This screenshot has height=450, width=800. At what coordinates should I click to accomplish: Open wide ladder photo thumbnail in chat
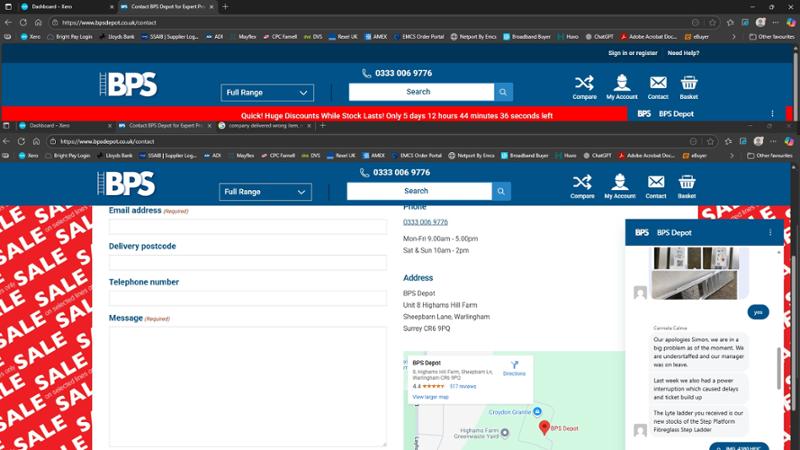coord(694,285)
